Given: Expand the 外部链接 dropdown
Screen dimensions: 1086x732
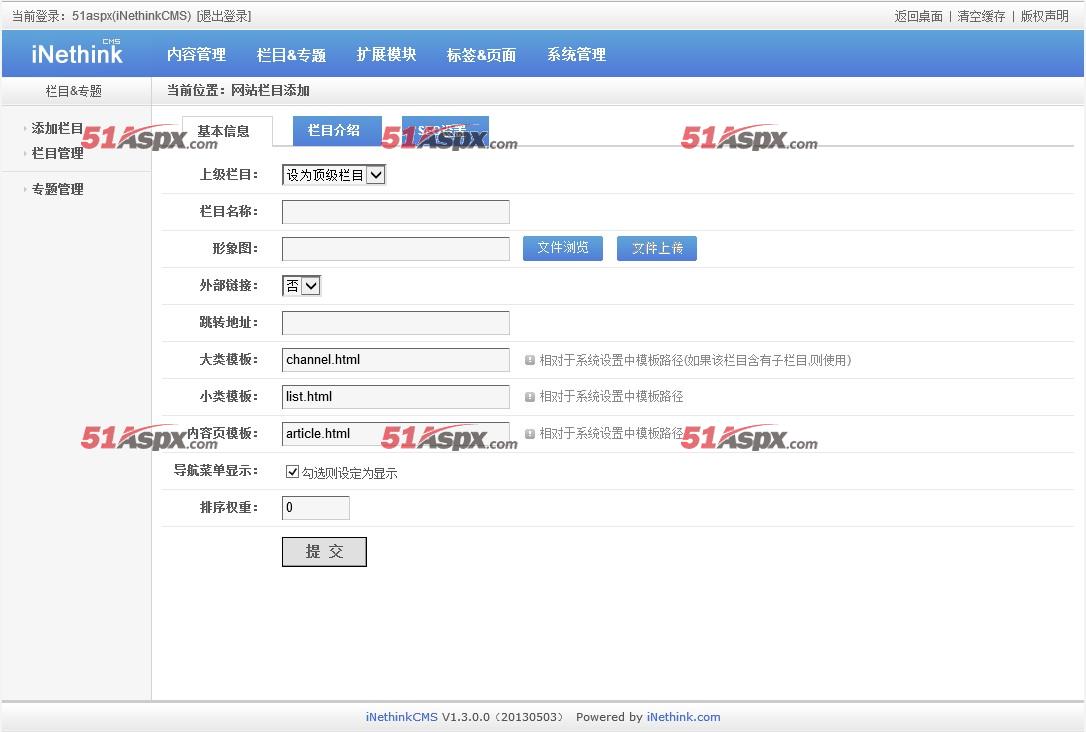Looking at the screenshot, I should click(301, 286).
